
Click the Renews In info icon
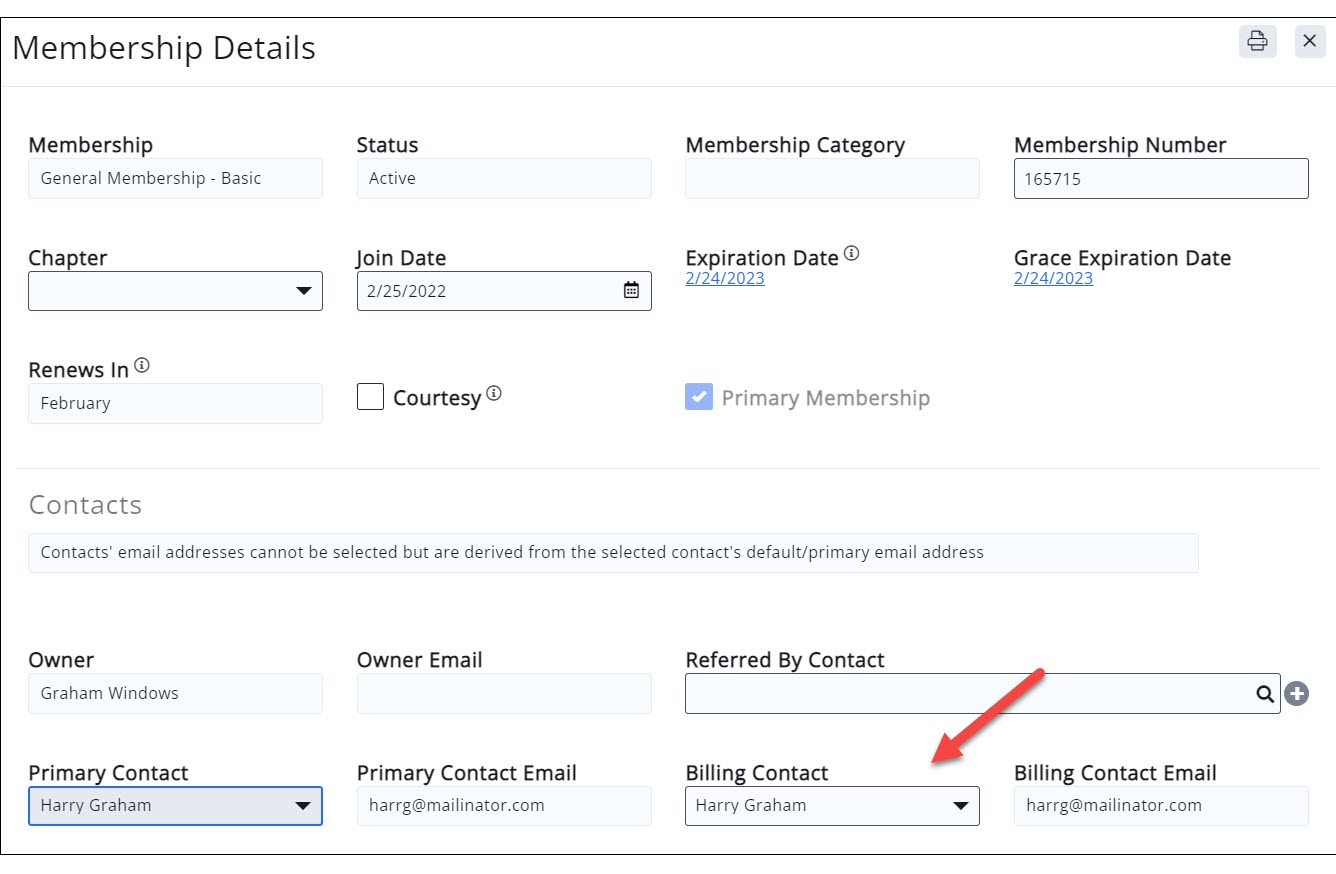coord(142,365)
